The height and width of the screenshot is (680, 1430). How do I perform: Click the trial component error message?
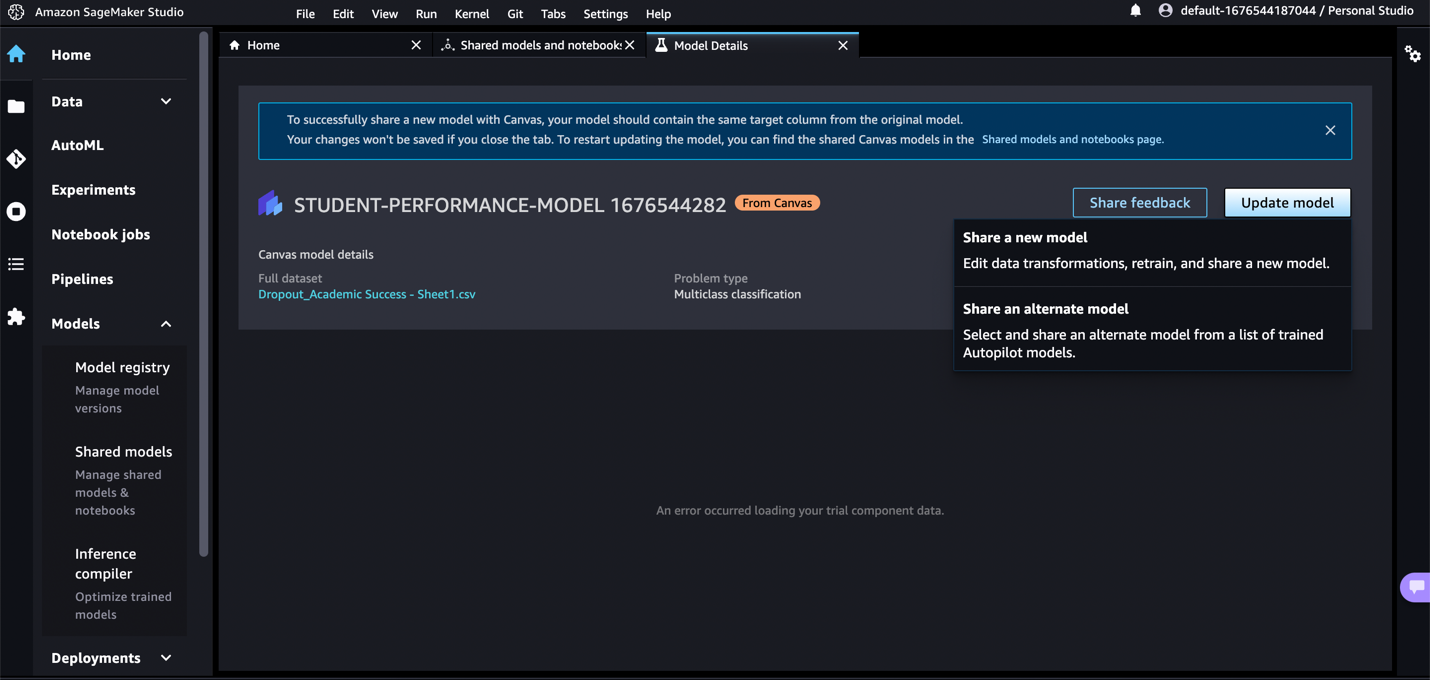[x=800, y=510]
